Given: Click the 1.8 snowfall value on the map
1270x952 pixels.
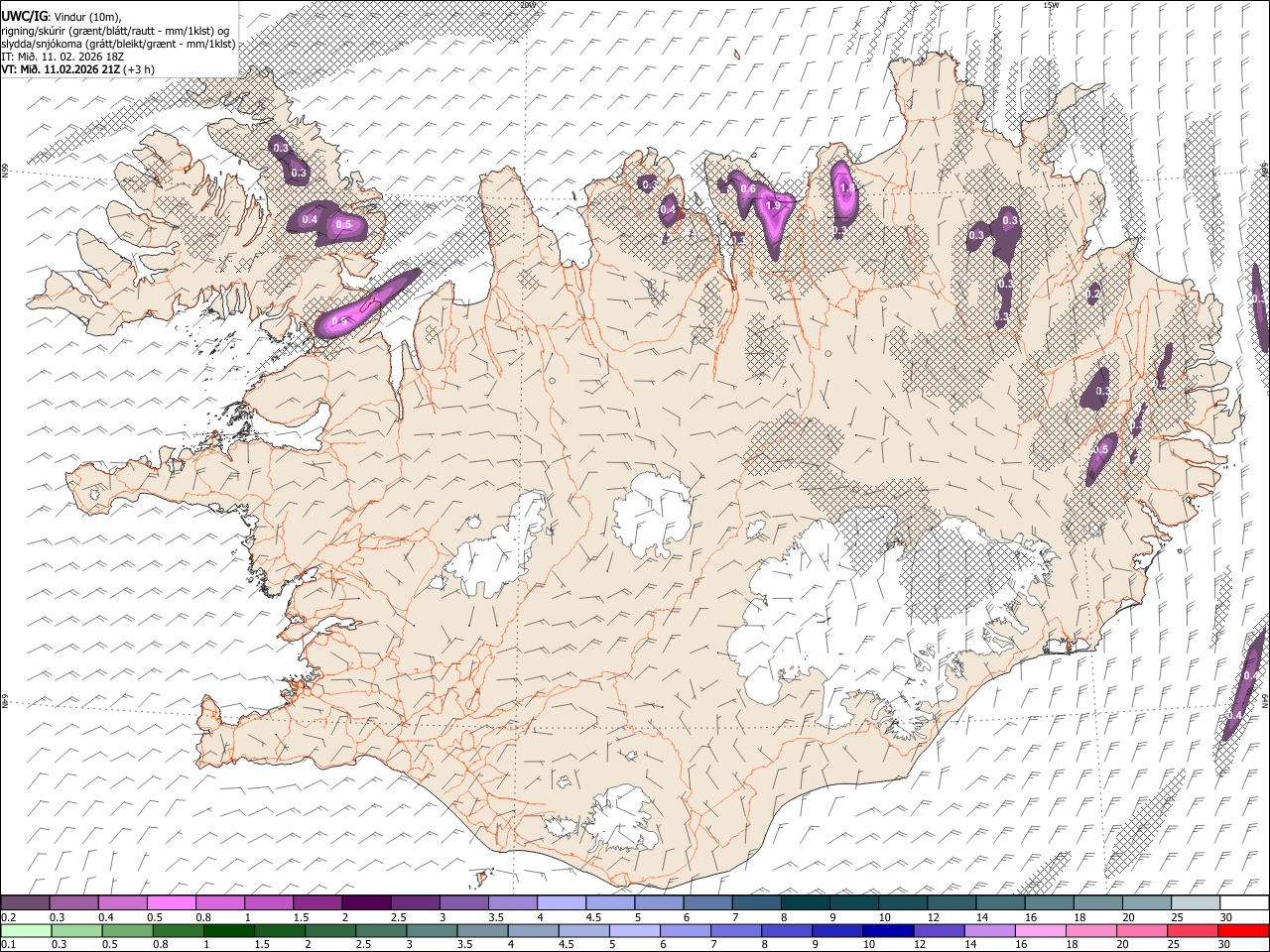Looking at the screenshot, I should 847,188.
